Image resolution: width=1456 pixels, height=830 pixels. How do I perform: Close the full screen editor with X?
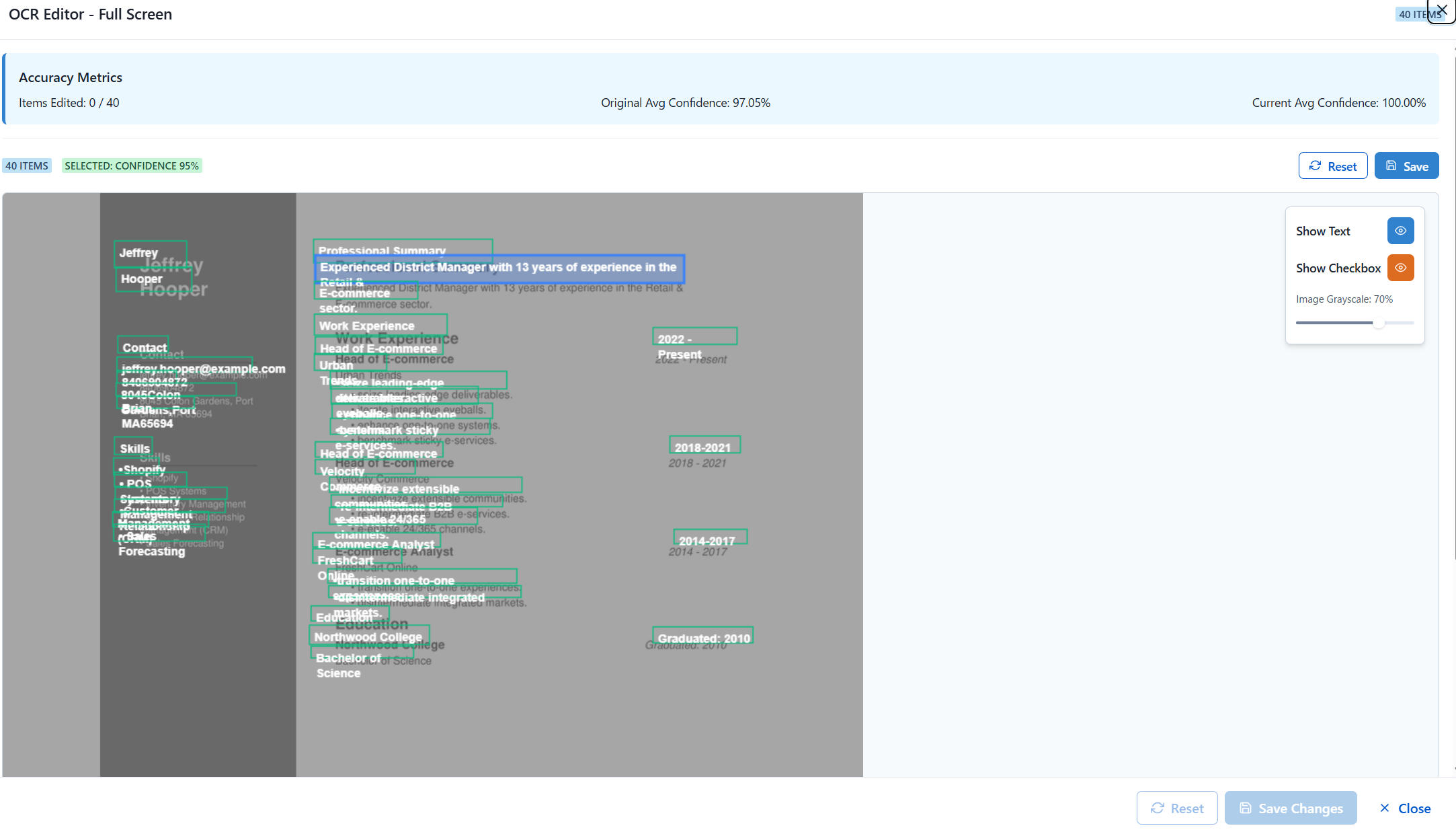(1442, 10)
